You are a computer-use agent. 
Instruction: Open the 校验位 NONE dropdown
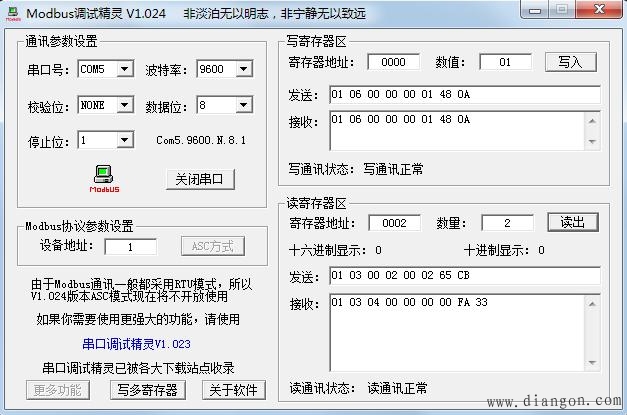(125, 105)
